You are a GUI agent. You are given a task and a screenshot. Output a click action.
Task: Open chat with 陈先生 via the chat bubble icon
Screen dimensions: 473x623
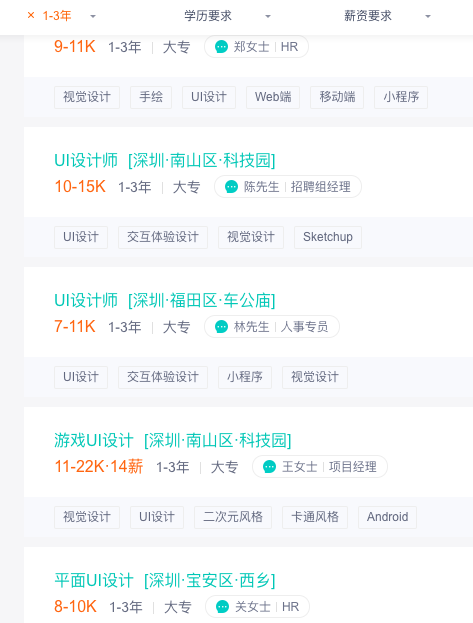click(x=231, y=186)
